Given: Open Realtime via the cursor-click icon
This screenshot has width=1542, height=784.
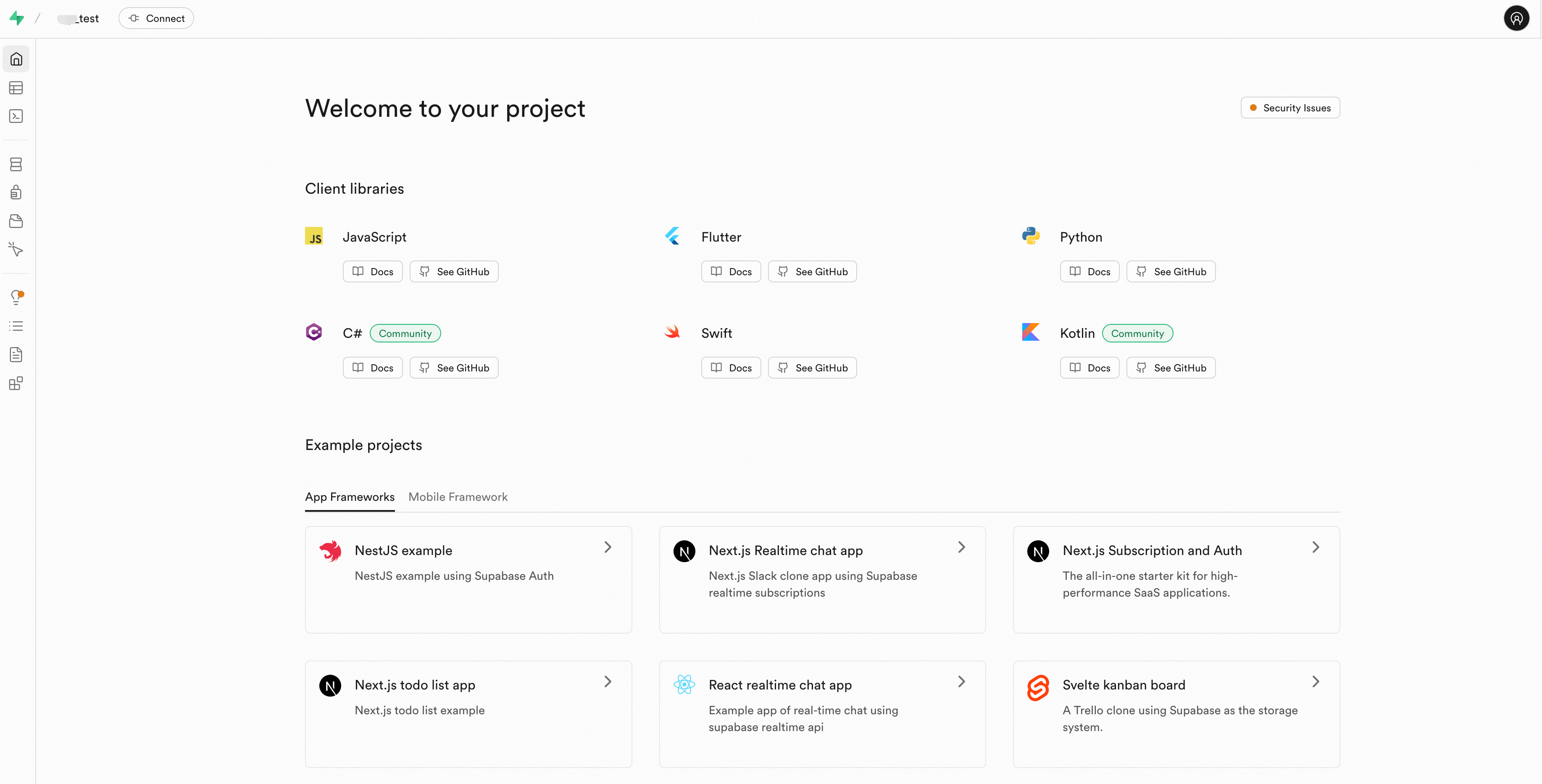Looking at the screenshot, I should [x=16, y=250].
